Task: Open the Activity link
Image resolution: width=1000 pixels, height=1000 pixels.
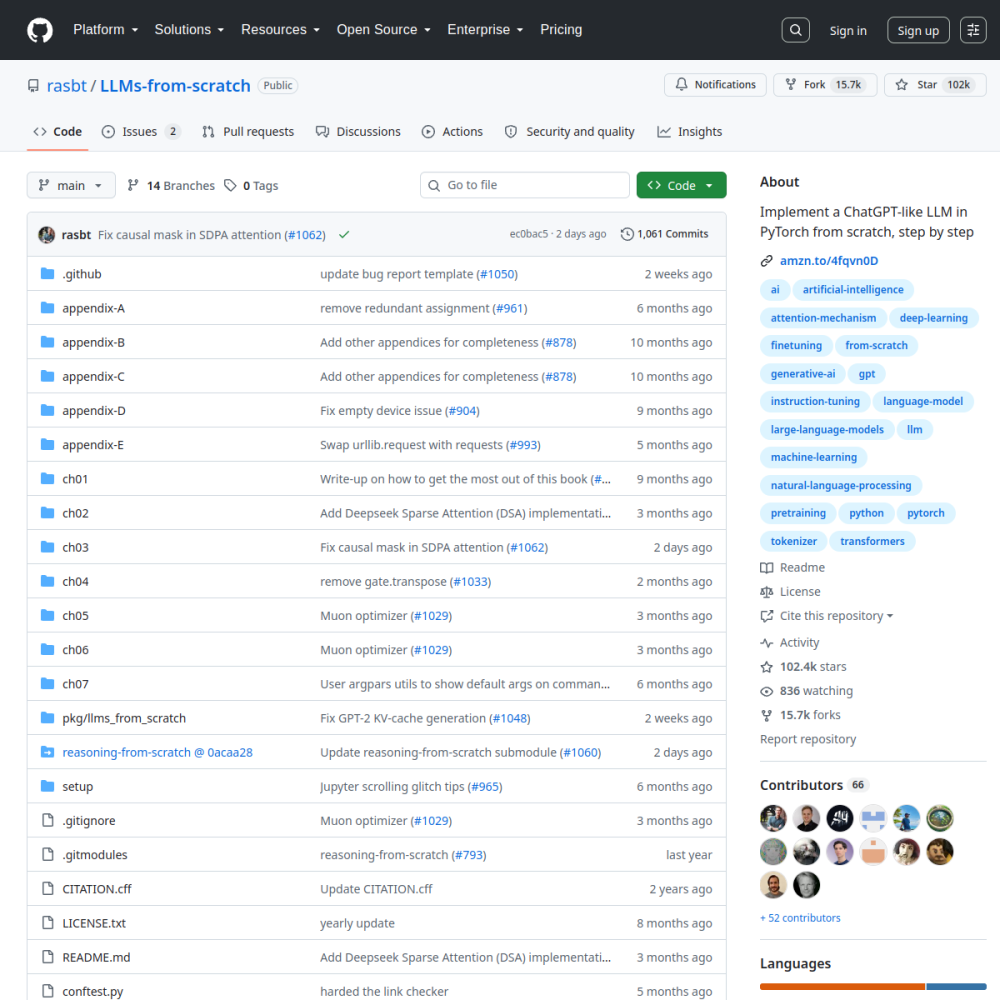Action: tap(790, 643)
